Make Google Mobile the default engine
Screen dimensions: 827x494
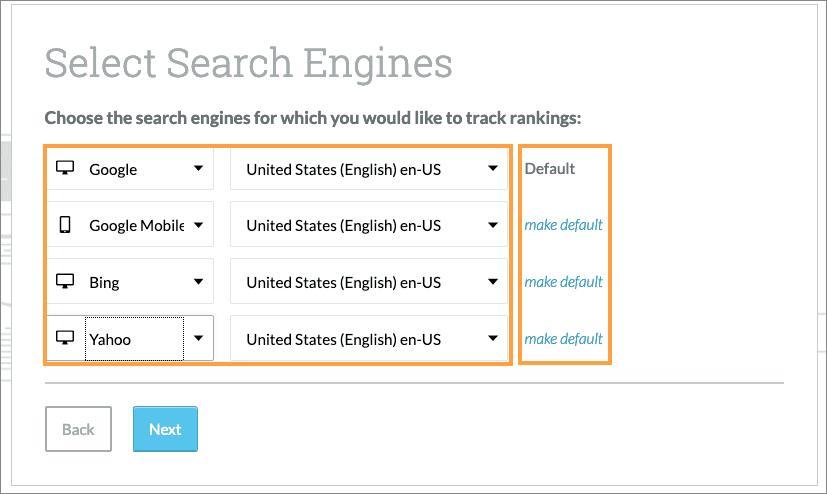563,225
